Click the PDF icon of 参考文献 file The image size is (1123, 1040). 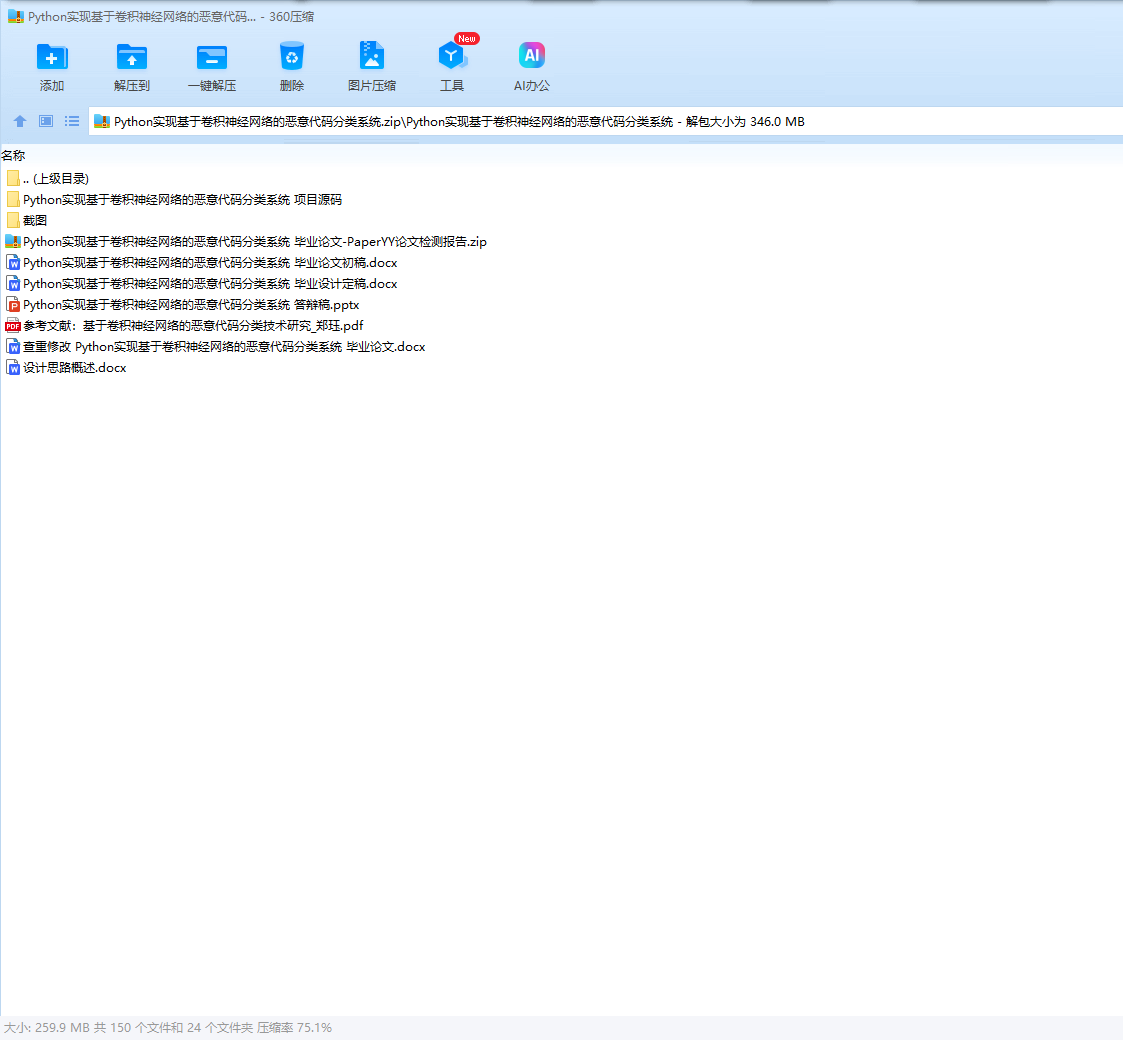coord(13,326)
